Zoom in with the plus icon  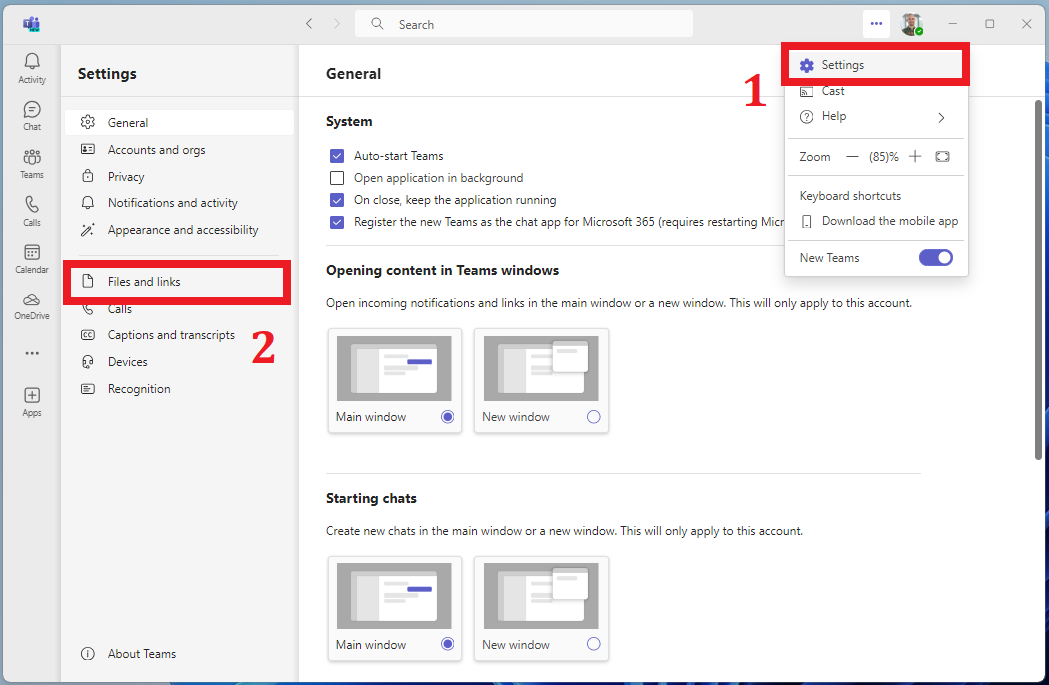[915, 157]
